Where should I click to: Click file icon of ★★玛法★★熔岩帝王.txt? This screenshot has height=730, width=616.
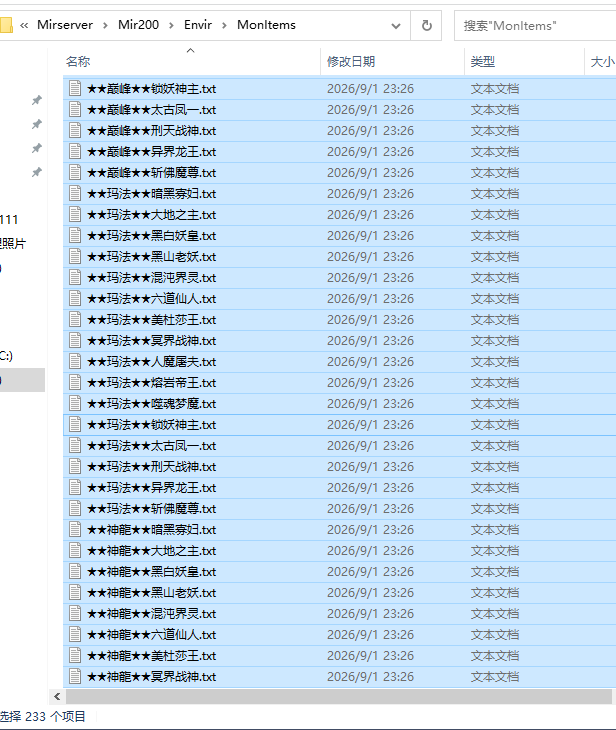coord(75,382)
